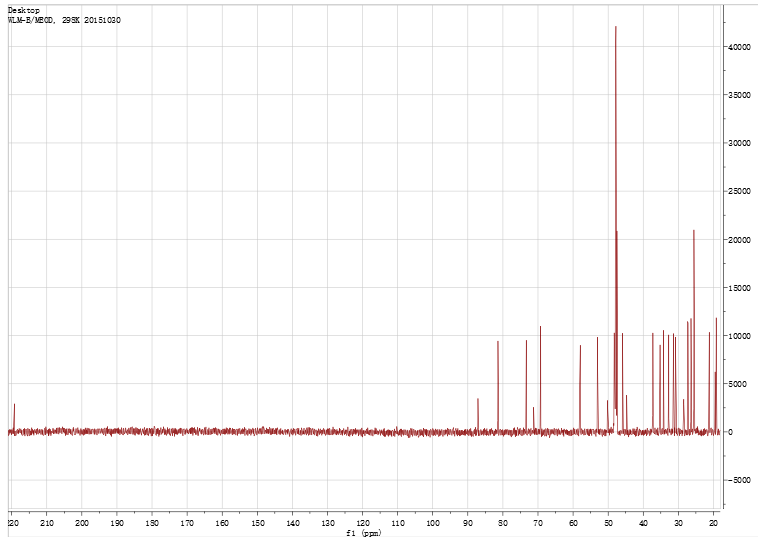Click the 200 ppm axis label
Screen dimensions: 758x537
[x=82, y=523]
